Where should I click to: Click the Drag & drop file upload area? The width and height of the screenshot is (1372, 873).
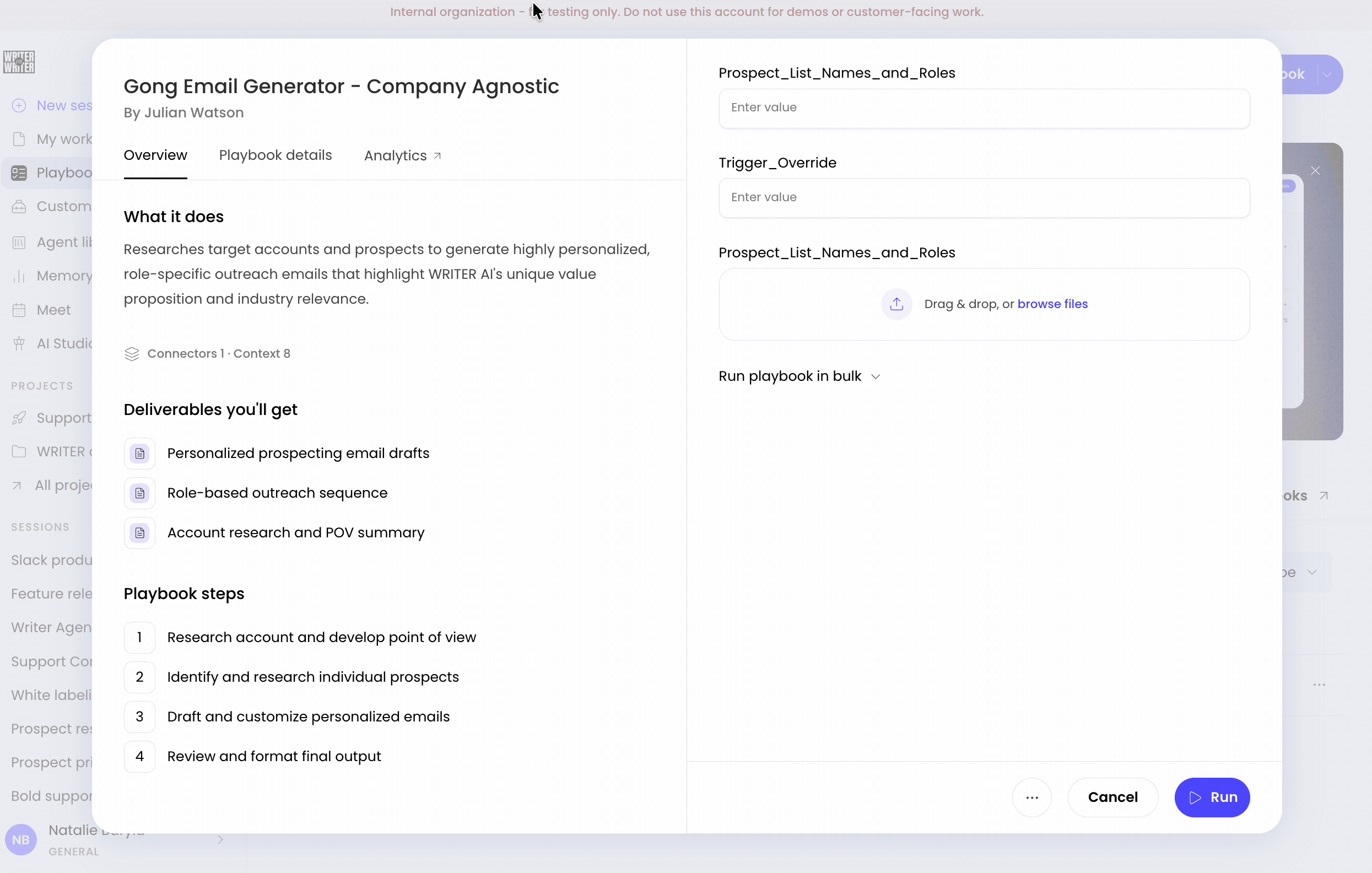(984, 304)
